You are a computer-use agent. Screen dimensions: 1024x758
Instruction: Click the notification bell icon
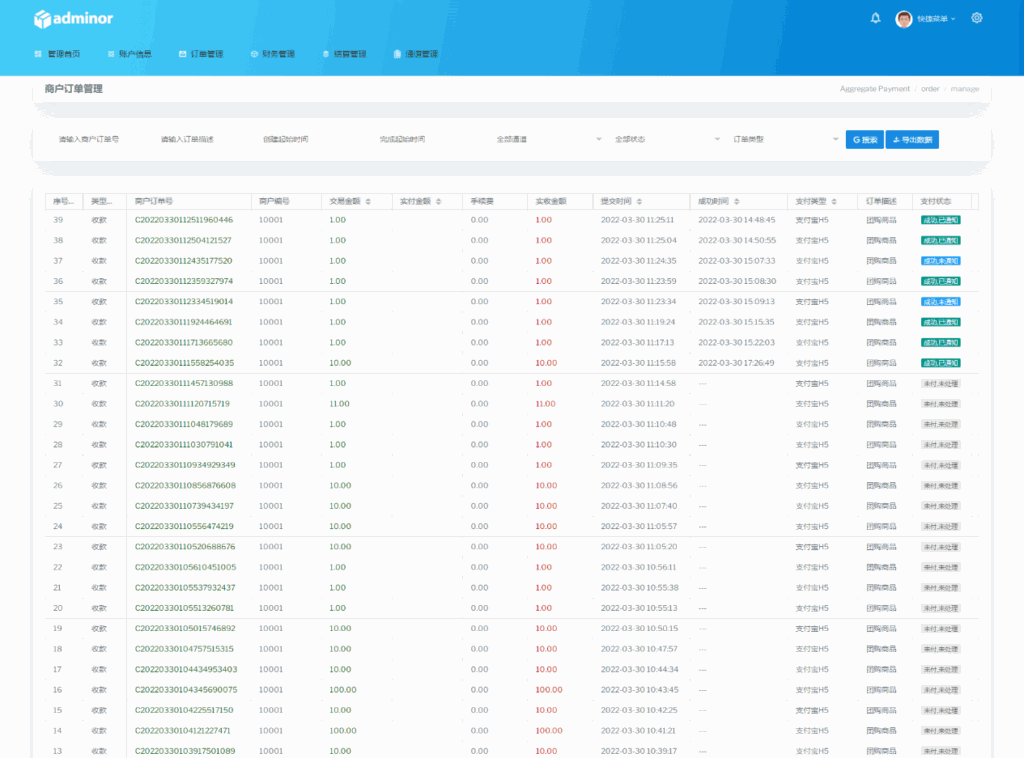876,18
